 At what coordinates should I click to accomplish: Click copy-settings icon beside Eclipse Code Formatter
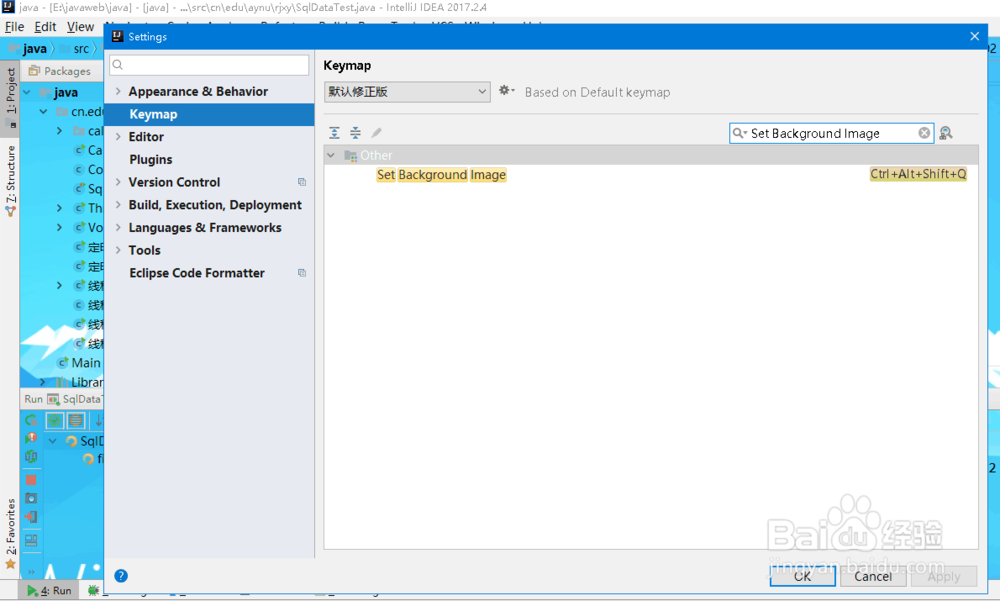(302, 272)
